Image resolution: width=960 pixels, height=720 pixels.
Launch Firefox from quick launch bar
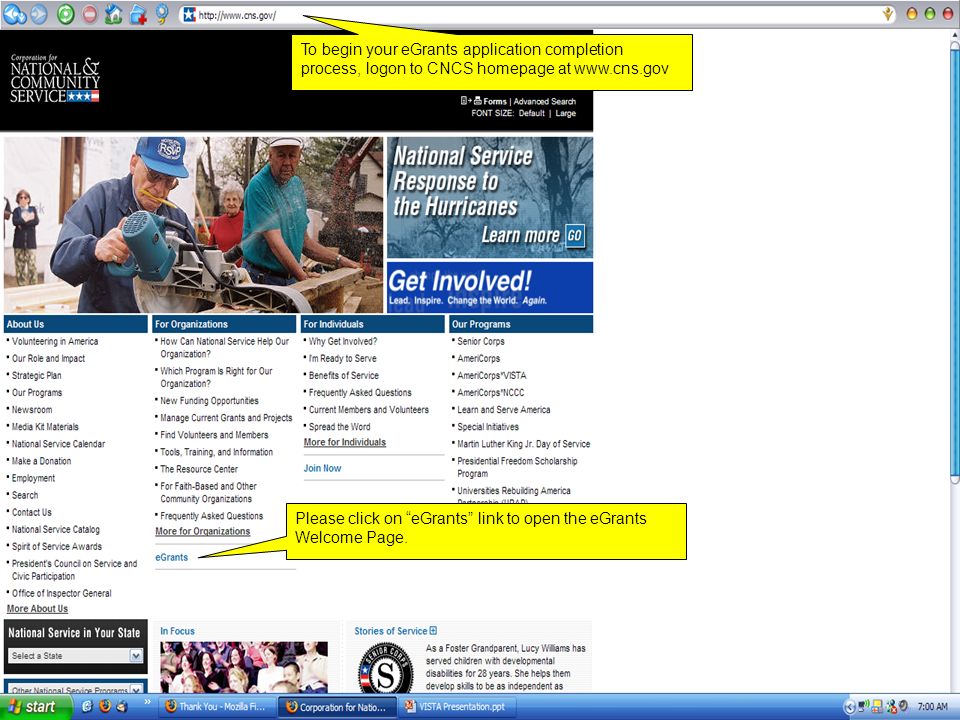(x=105, y=707)
